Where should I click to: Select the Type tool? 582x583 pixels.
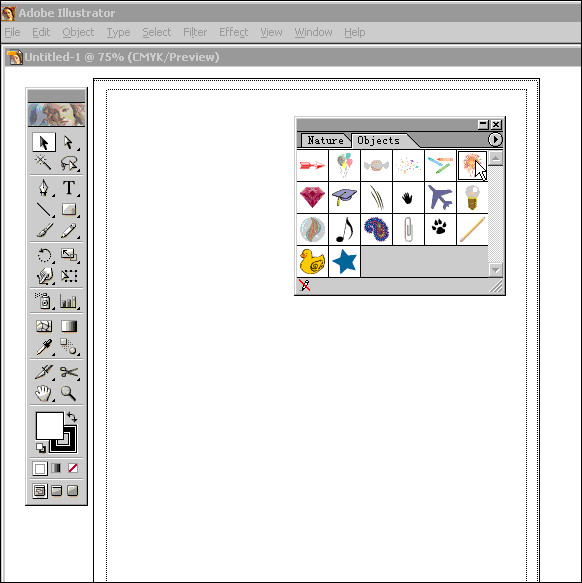coord(69,188)
